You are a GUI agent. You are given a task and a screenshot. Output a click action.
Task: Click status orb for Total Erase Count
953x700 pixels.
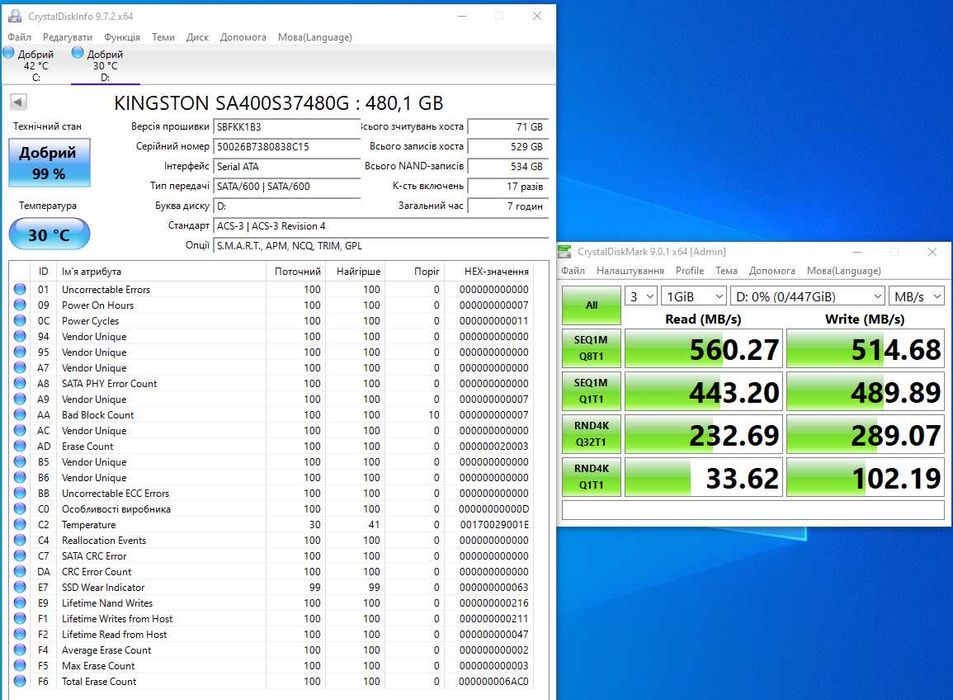click(x=20, y=681)
